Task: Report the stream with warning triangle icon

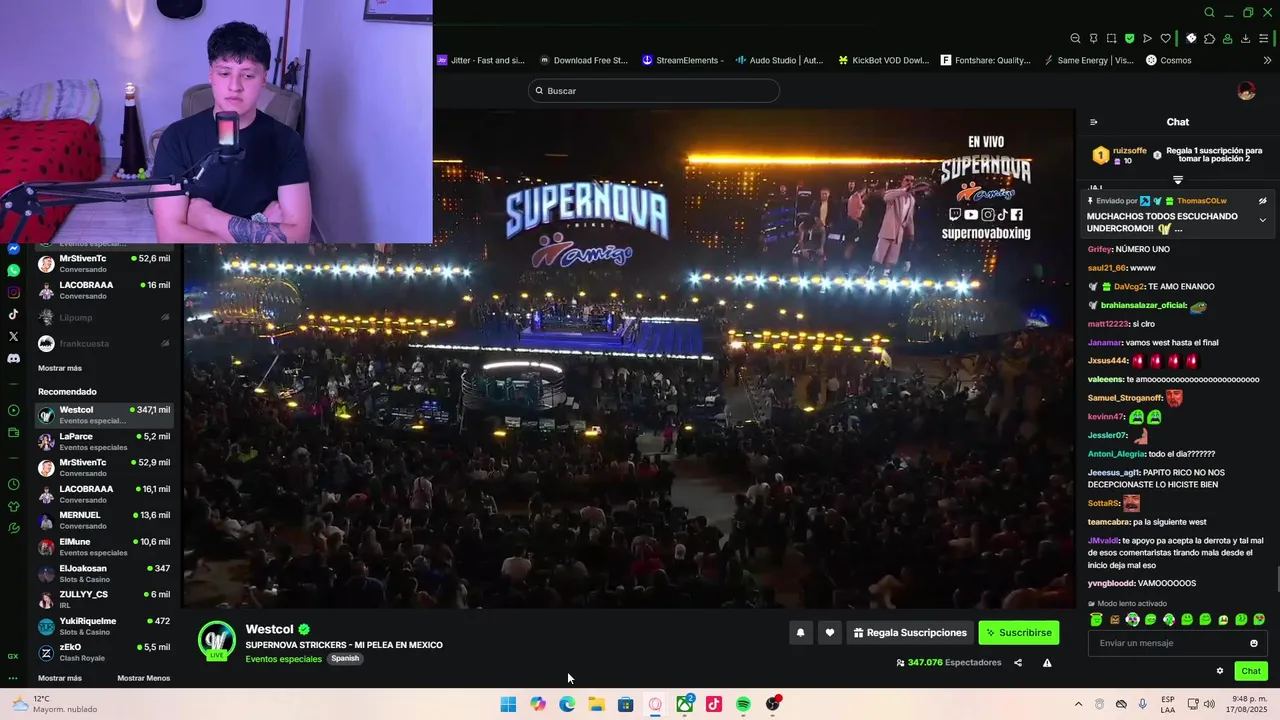Action: tap(1047, 662)
